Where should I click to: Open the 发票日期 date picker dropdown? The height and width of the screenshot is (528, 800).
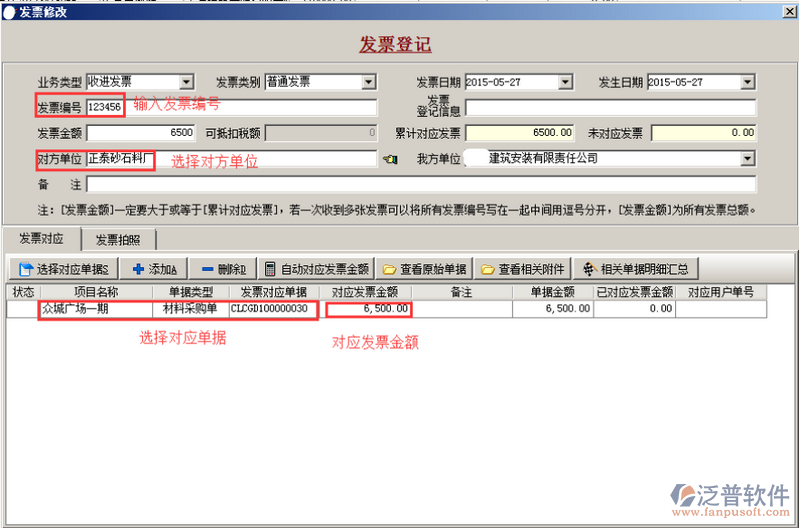[578, 82]
